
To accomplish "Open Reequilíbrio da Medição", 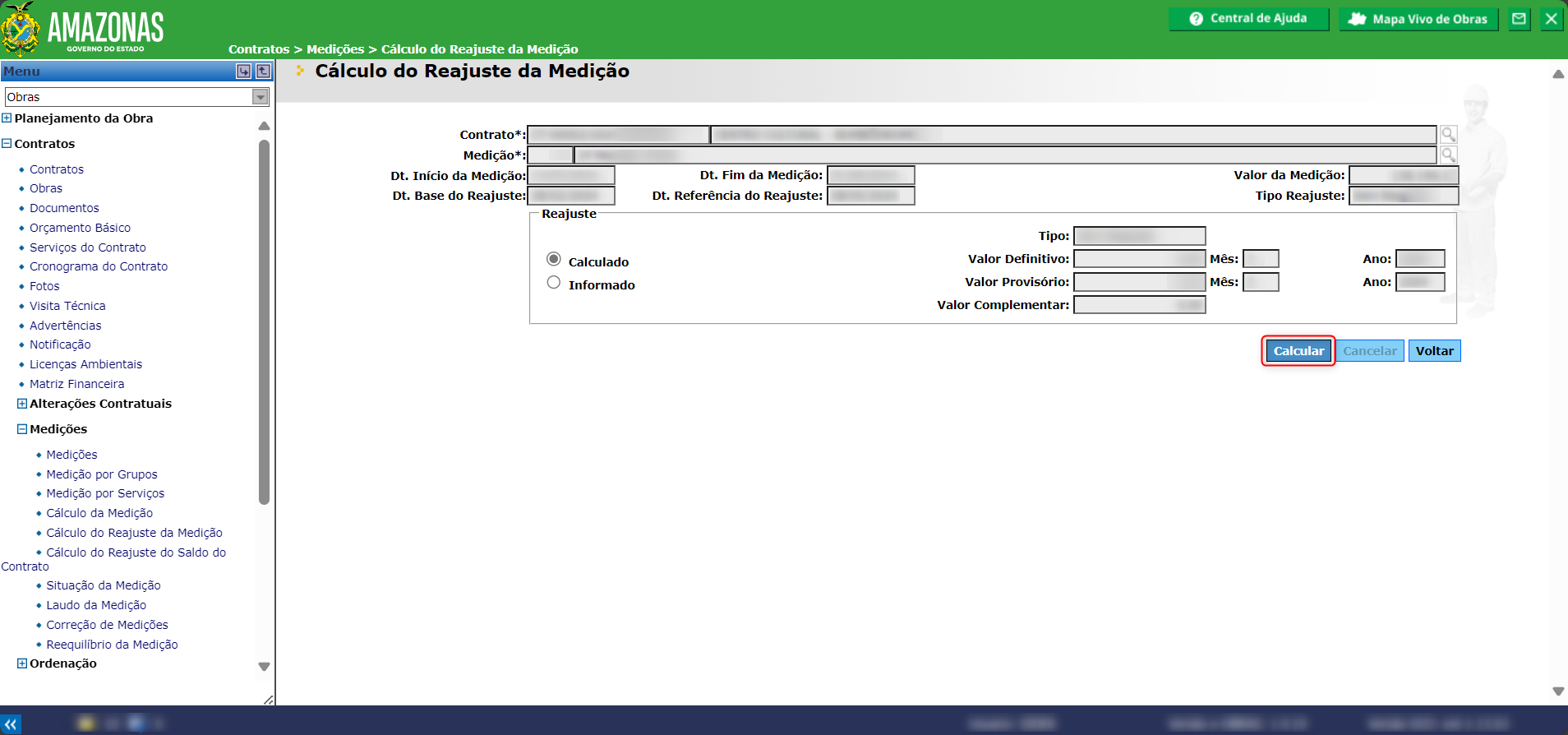I will (112, 645).
